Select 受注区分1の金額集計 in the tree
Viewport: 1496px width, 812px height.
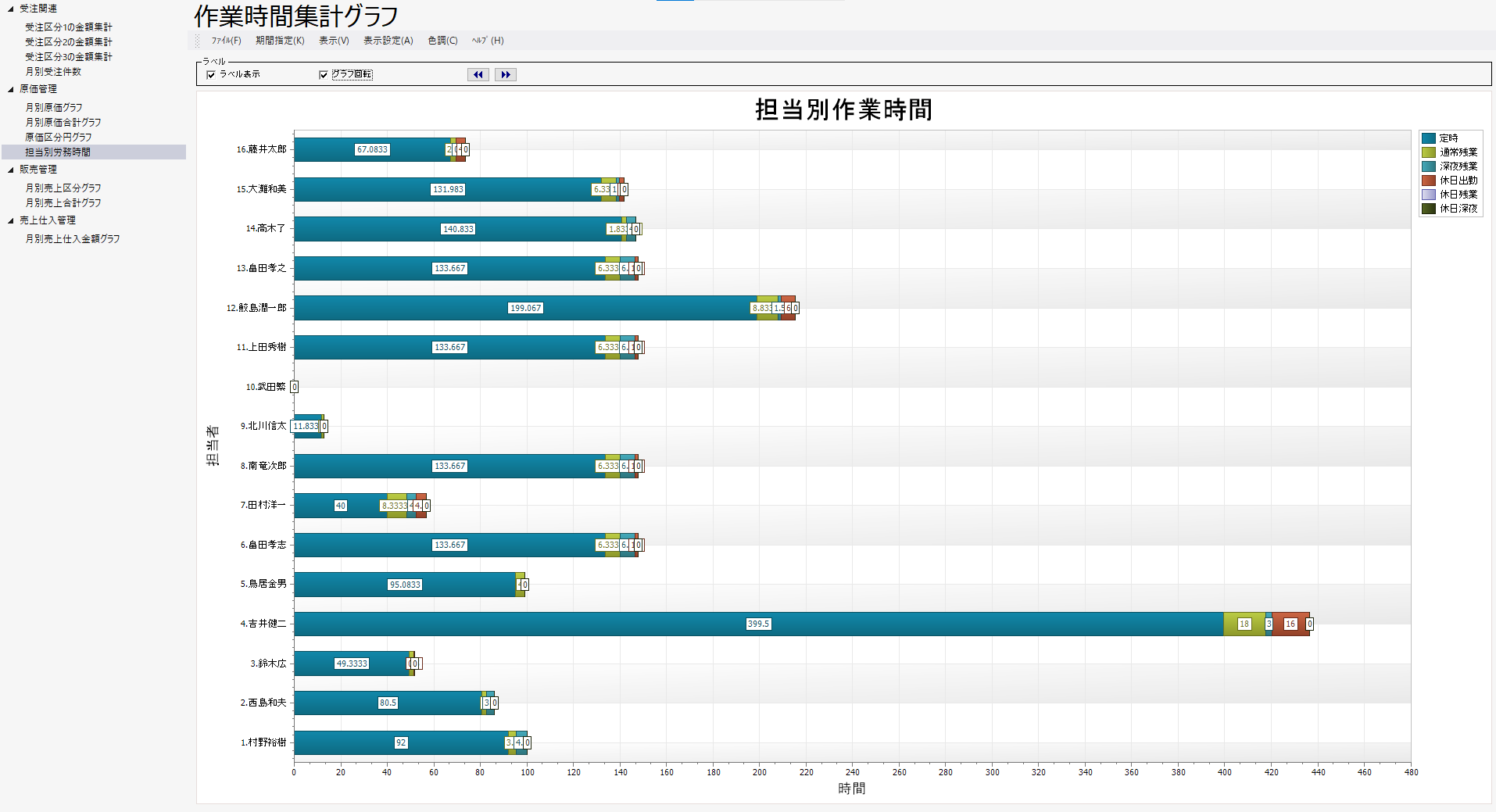(x=69, y=27)
